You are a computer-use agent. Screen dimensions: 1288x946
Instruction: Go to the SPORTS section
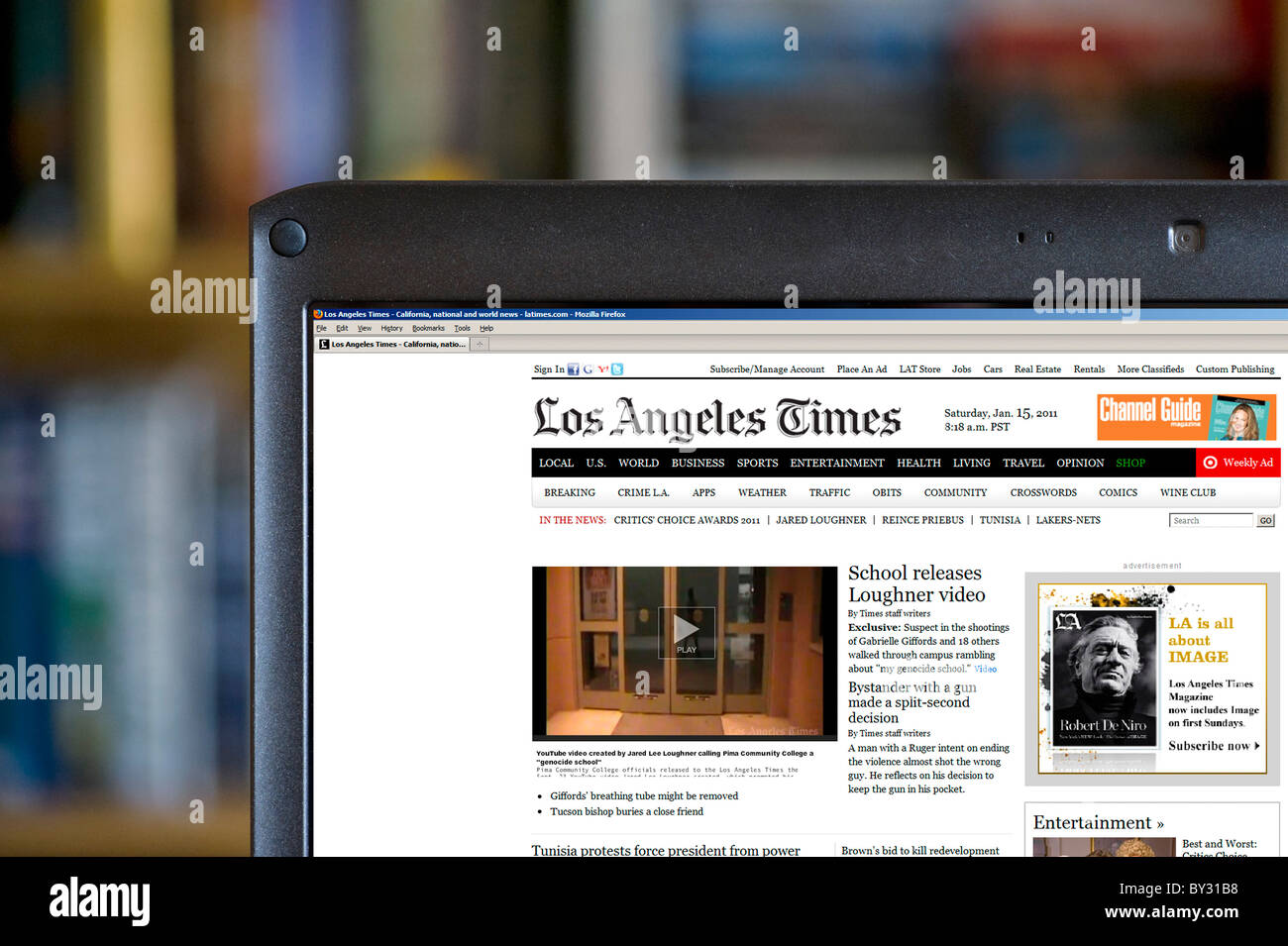point(757,463)
